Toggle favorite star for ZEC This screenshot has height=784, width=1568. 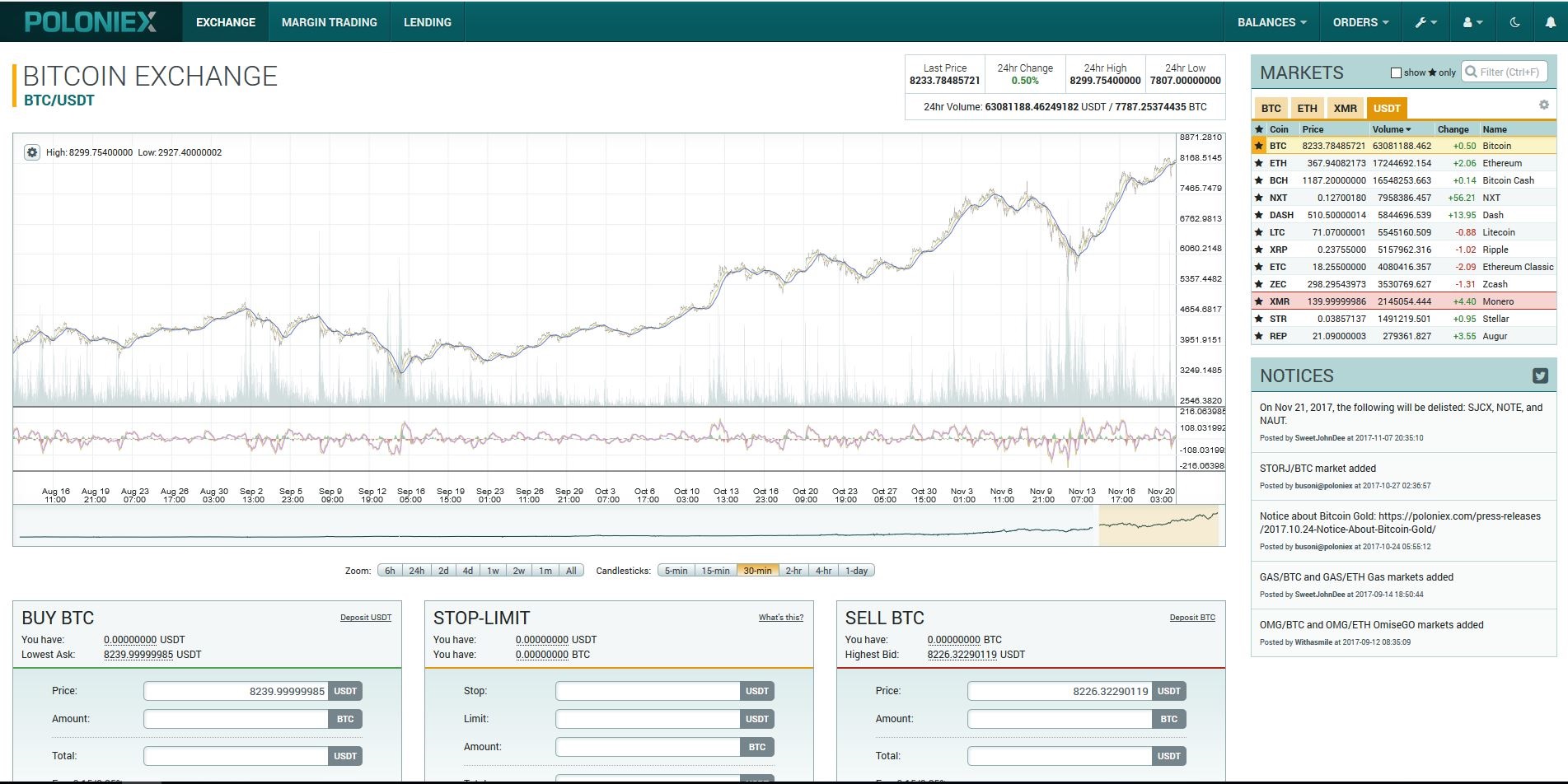[x=1258, y=284]
